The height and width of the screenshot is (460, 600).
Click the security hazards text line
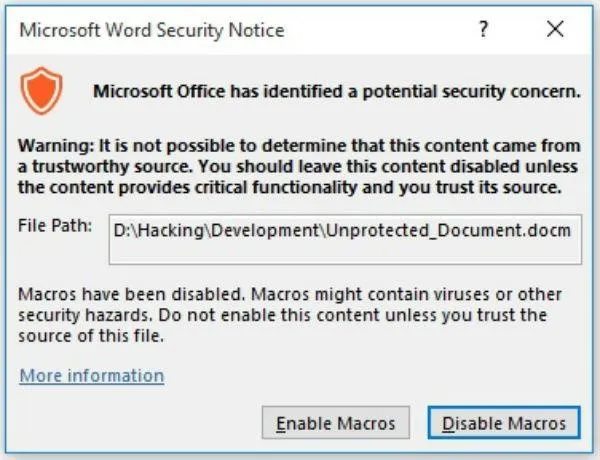click(282, 315)
